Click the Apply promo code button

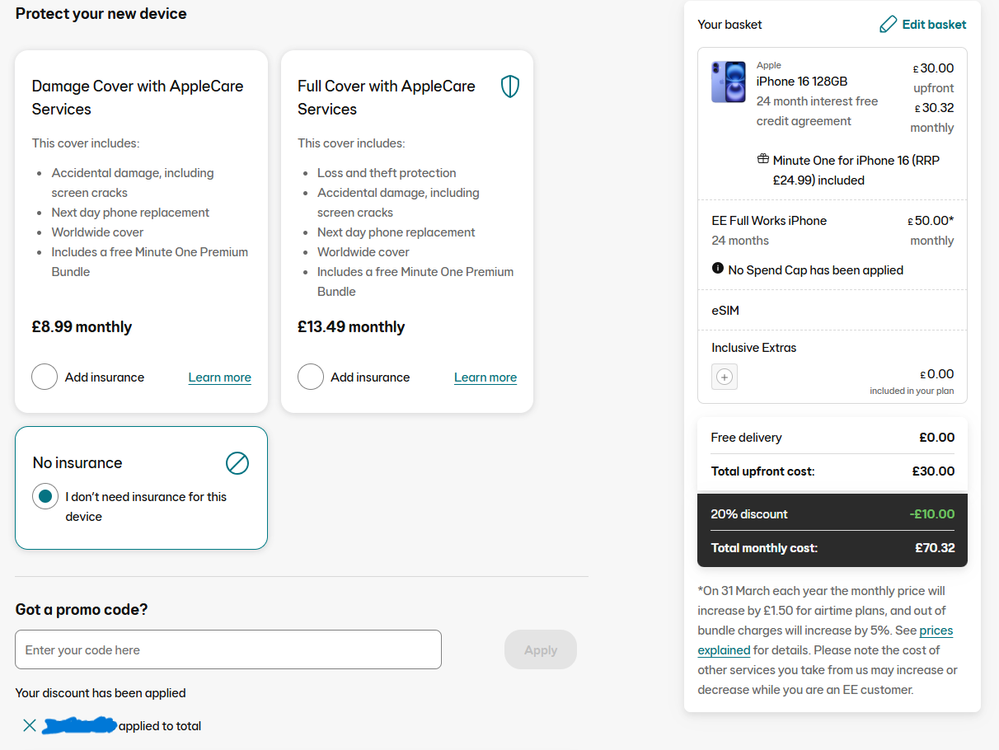click(x=540, y=649)
